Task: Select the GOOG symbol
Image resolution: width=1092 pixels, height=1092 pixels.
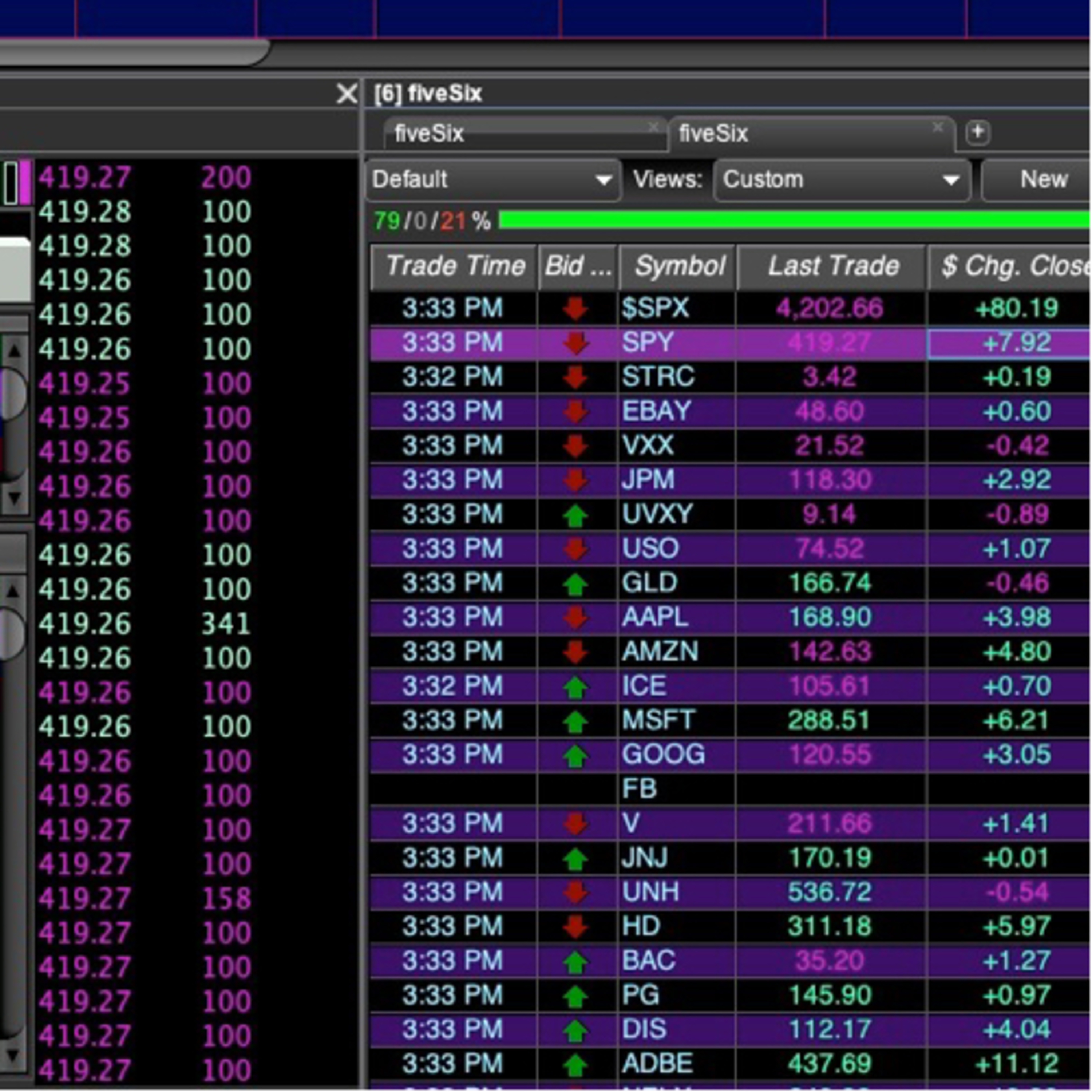Action: click(x=664, y=755)
